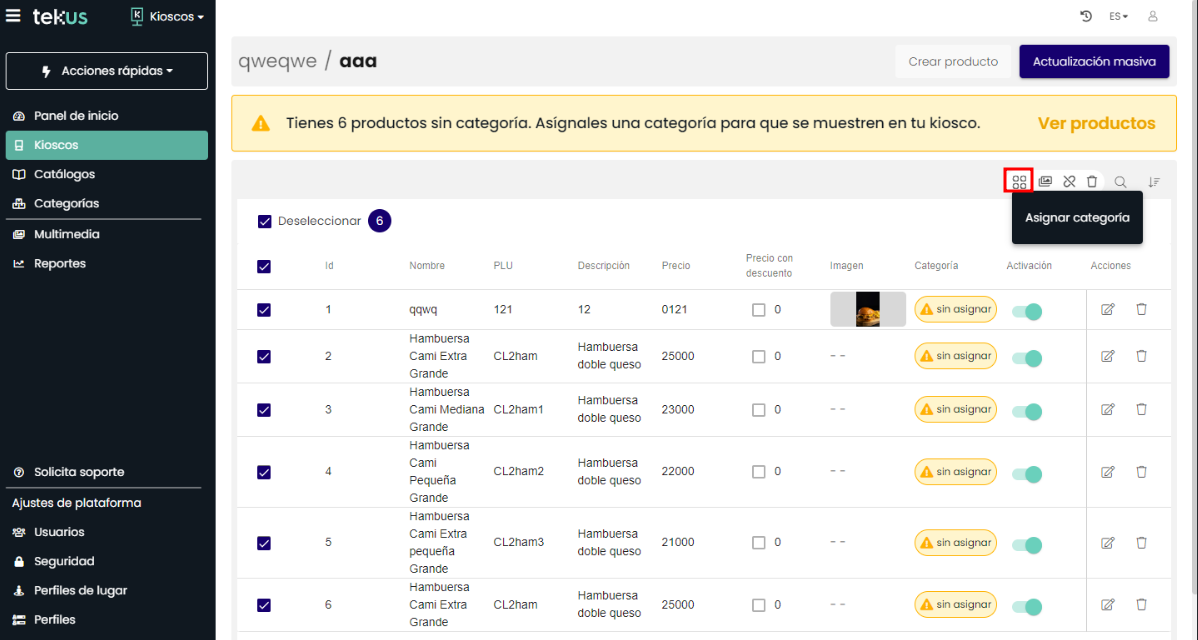The width and height of the screenshot is (1198, 640).
Task: Uncheck the Deseleccionar checkbox
Action: 265,222
